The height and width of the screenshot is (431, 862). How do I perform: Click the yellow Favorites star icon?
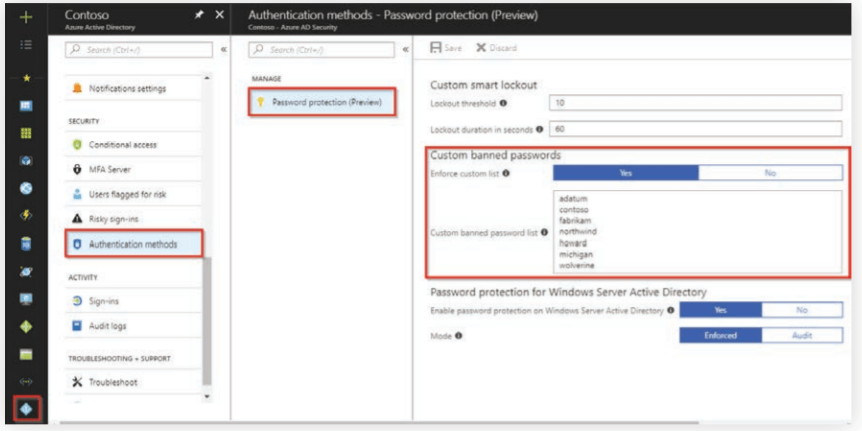pyautogui.click(x=26, y=79)
